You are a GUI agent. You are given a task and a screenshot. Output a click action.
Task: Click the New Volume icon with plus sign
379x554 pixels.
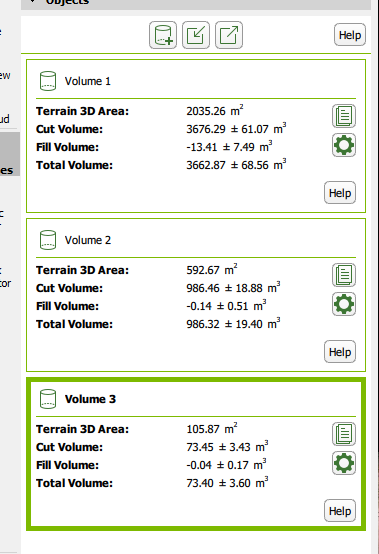[x=163, y=35]
